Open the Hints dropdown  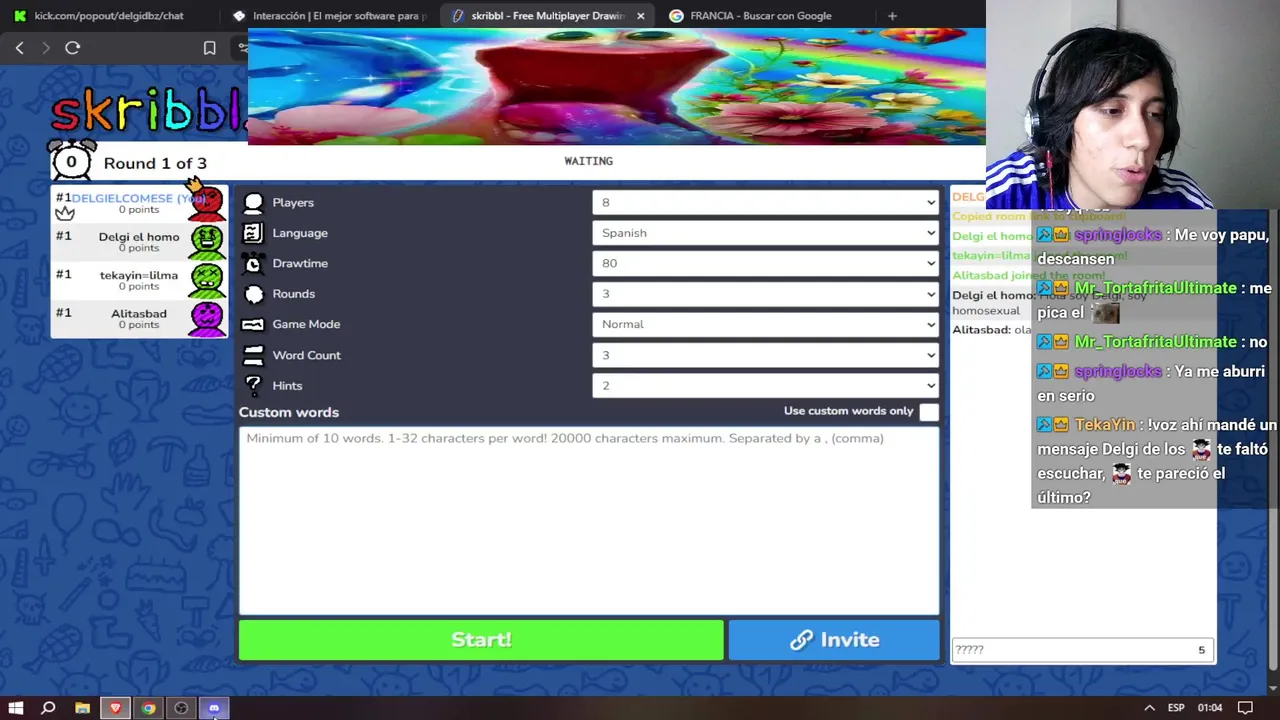coord(767,385)
